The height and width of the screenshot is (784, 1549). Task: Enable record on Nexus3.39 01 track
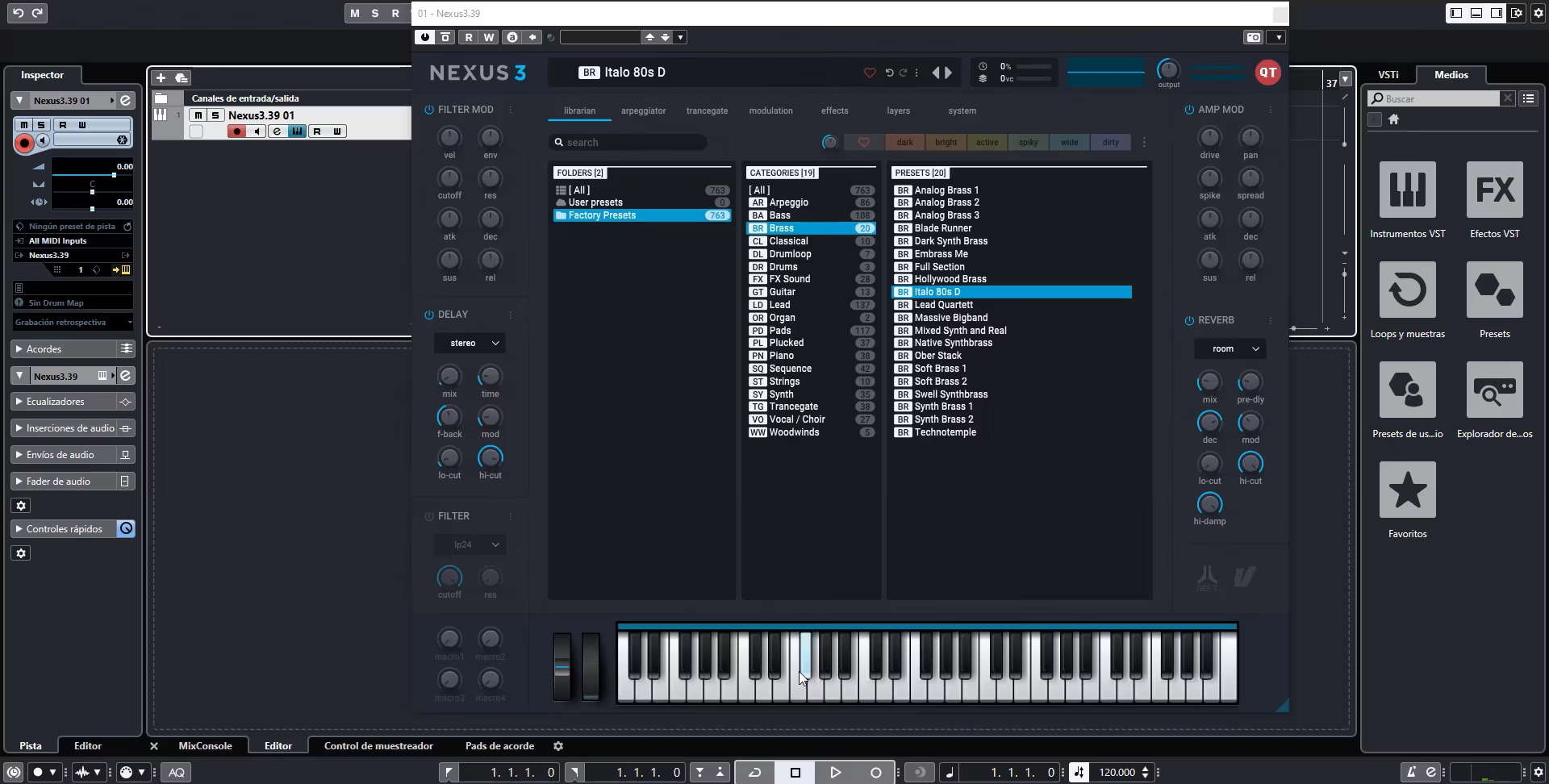pos(236,131)
